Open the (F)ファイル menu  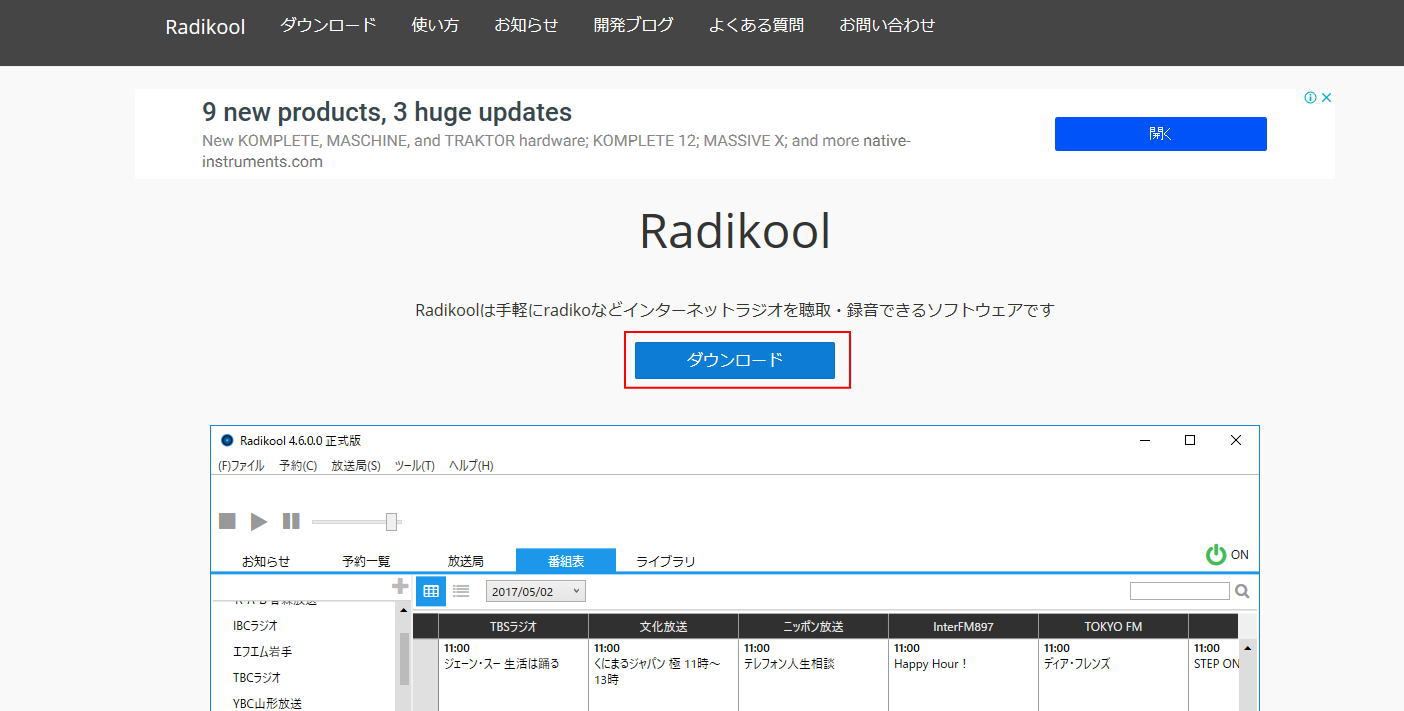click(x=241, y=466)
